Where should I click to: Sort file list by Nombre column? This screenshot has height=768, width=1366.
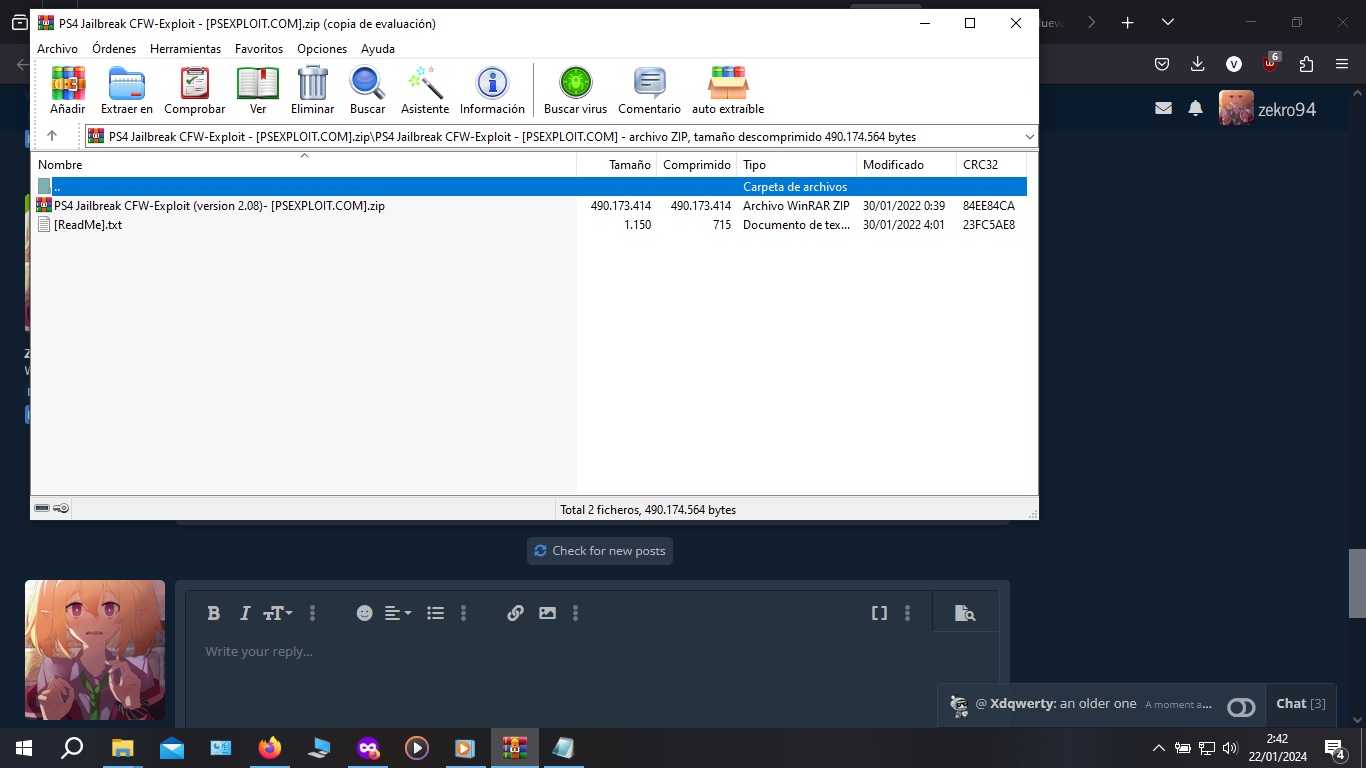(304, 165)
